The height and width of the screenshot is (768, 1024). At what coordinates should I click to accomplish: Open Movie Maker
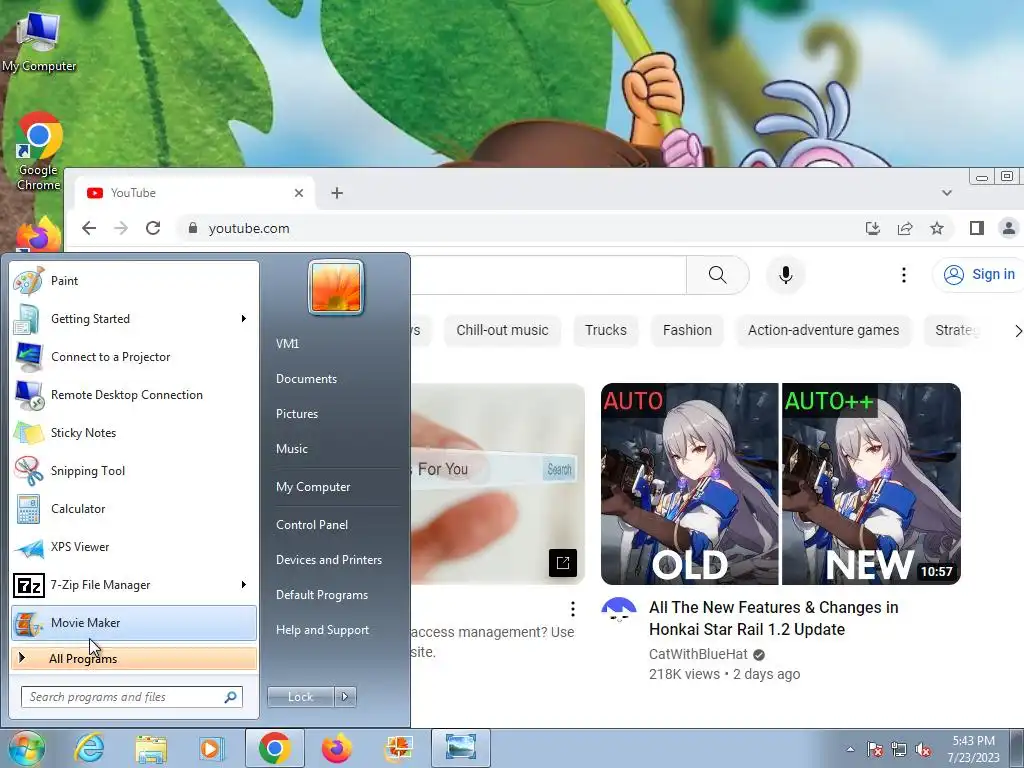[134, 622]
